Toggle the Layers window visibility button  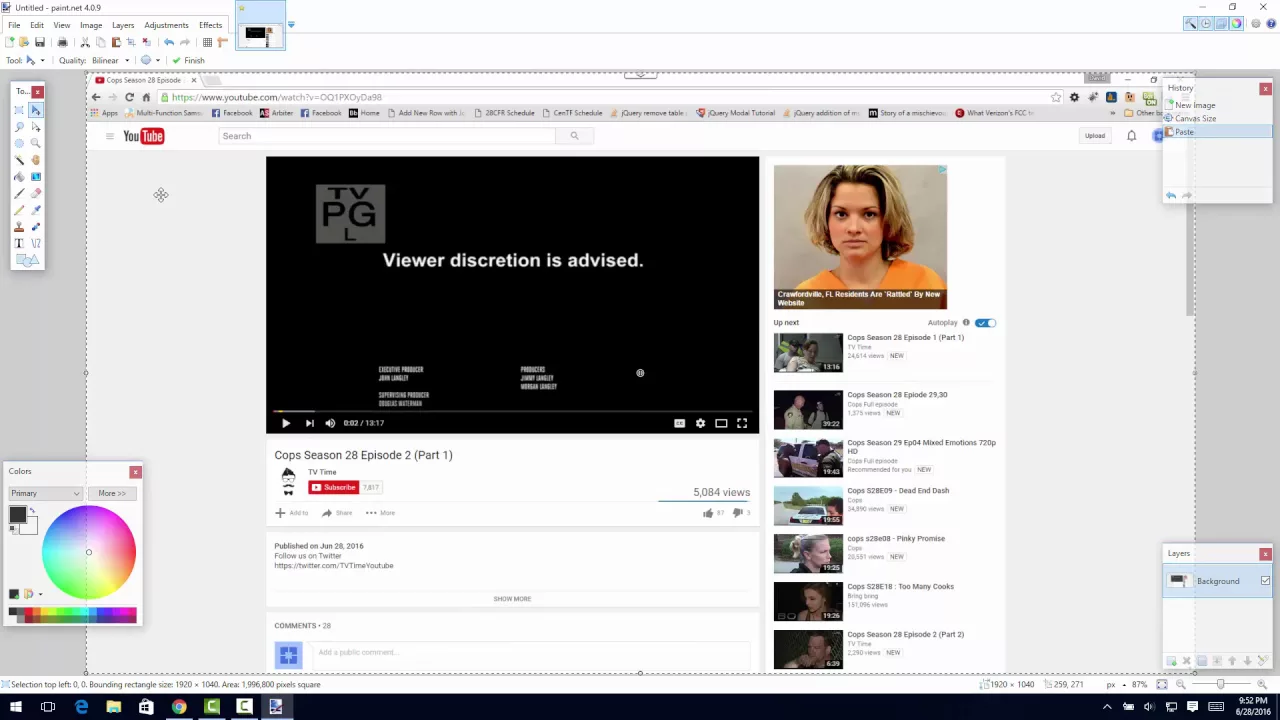tap(1221, 24)
